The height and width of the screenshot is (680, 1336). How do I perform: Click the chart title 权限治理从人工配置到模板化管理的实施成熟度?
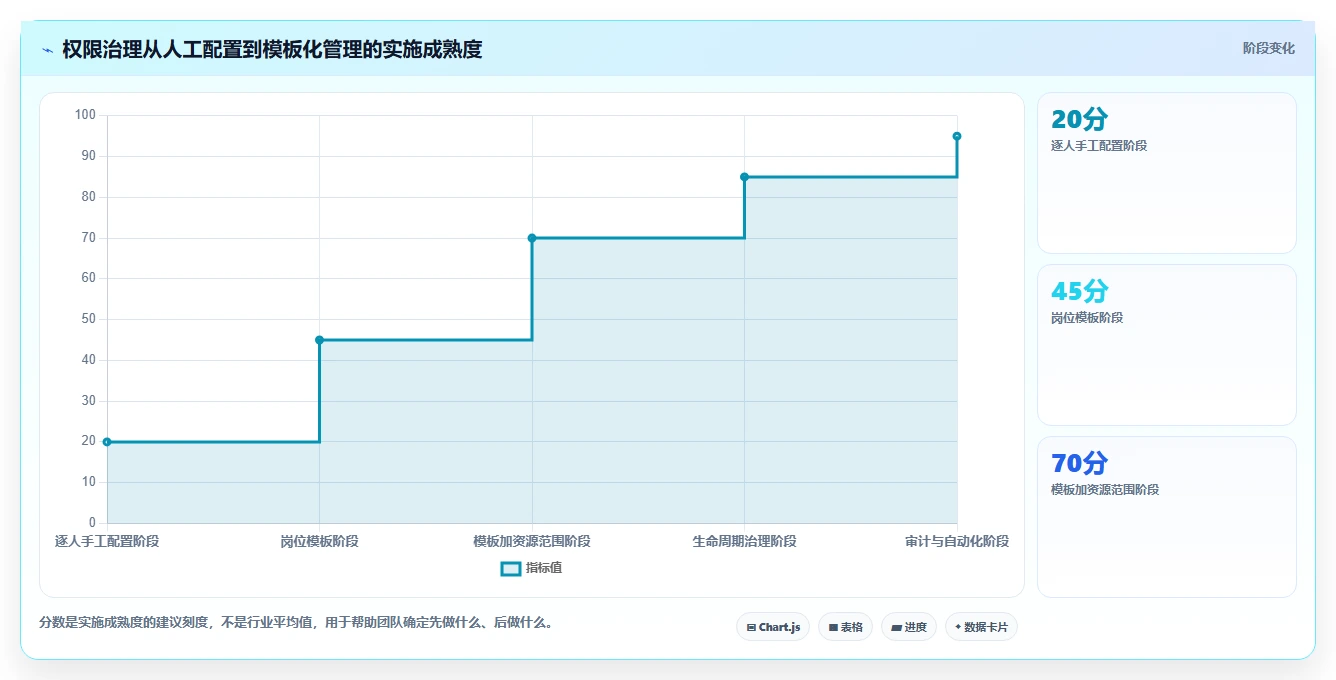click(272, 49)
